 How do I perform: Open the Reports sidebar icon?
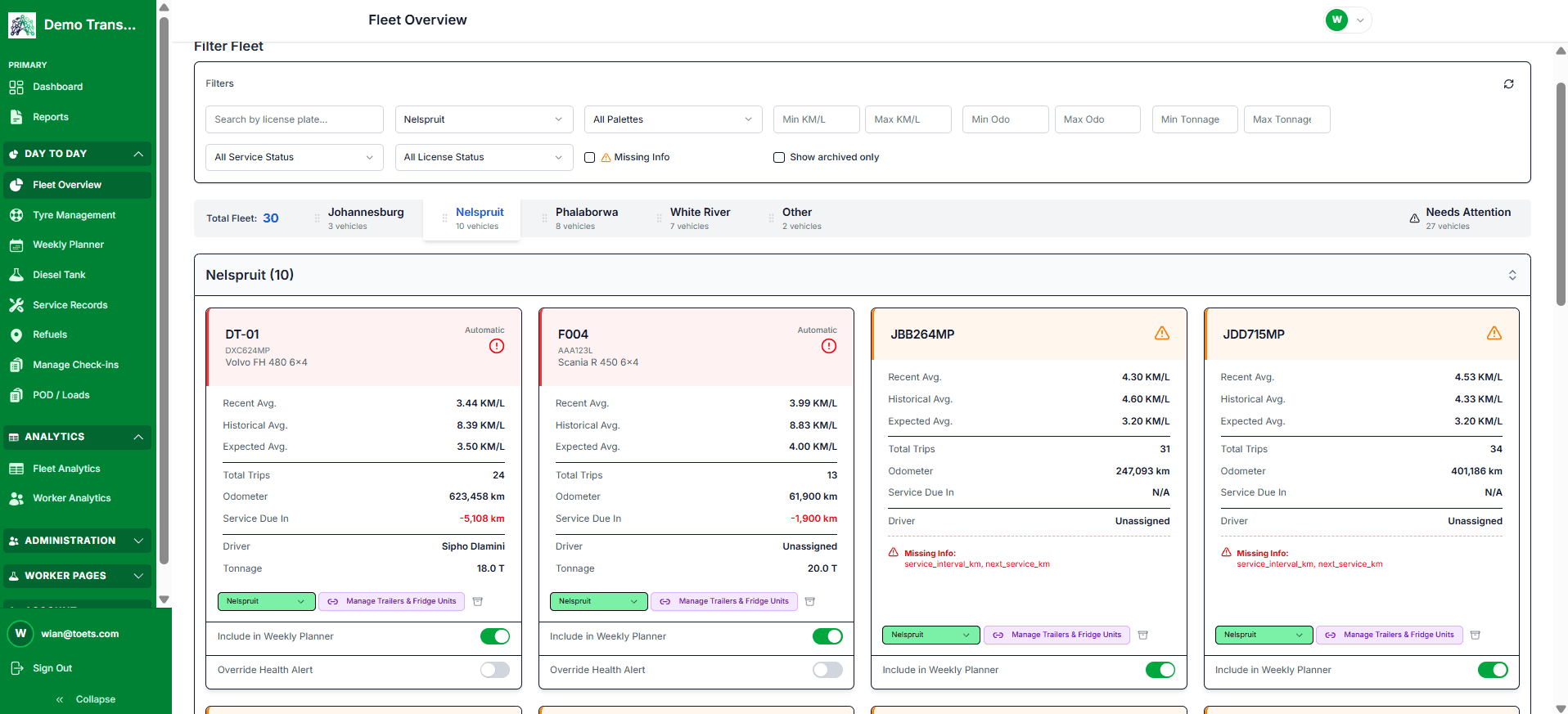click(x=16, y=117)
